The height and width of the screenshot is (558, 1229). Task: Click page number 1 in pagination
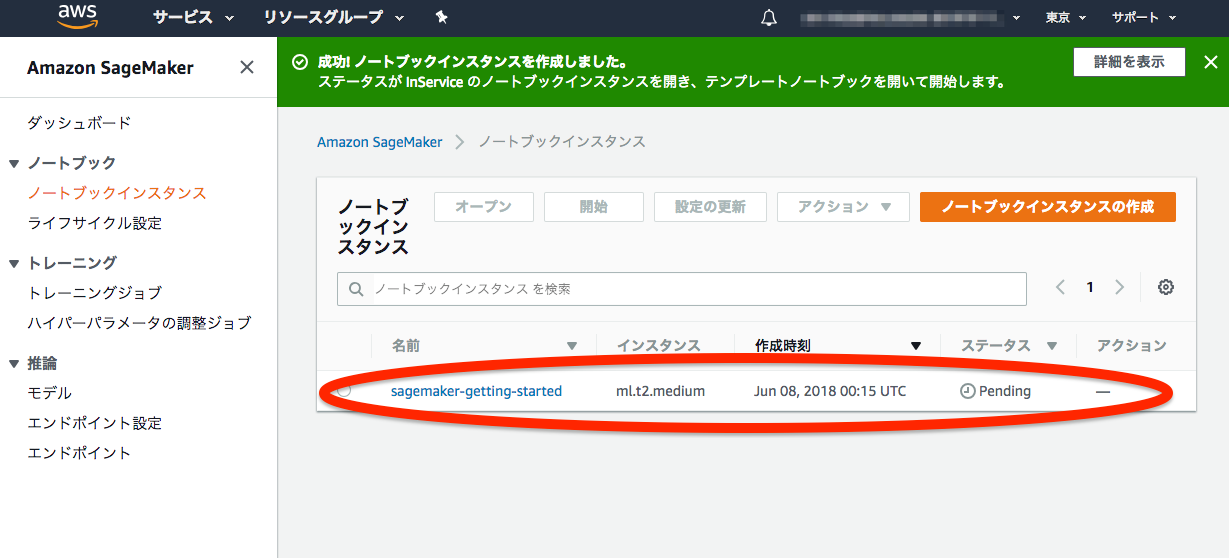pyautogui.click(x=1090, y=287)
